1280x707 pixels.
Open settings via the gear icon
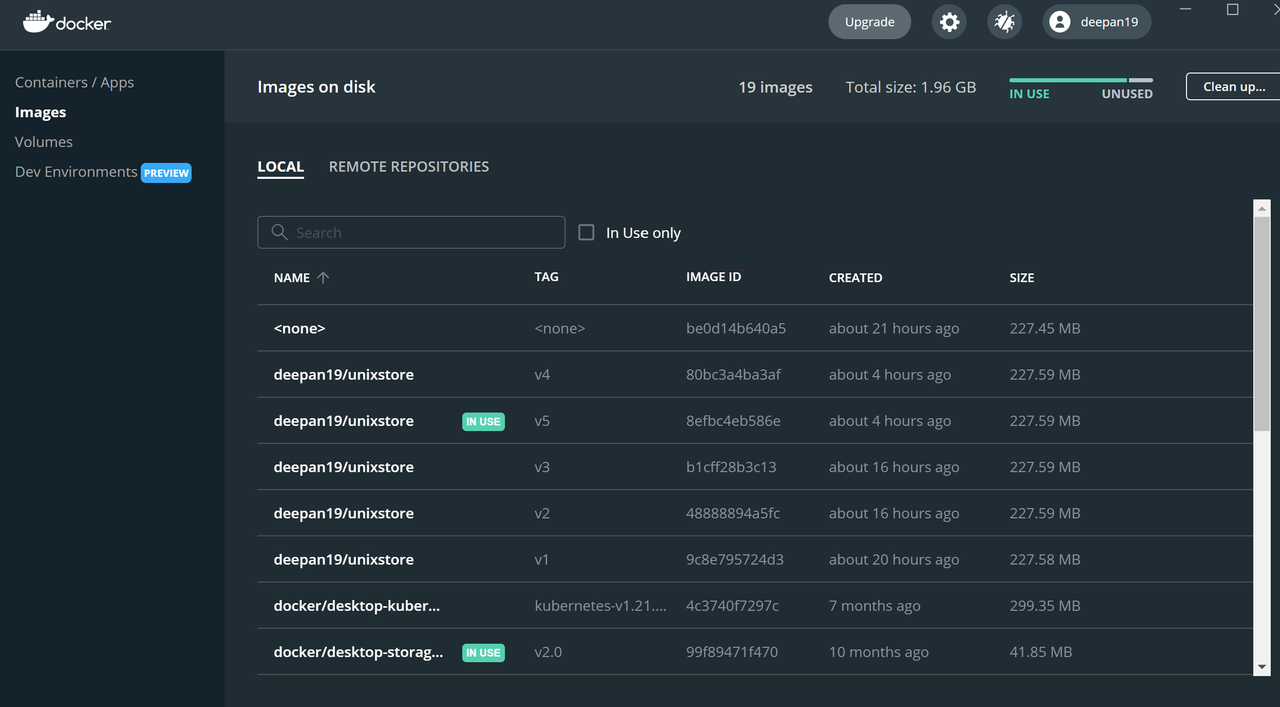949,22
